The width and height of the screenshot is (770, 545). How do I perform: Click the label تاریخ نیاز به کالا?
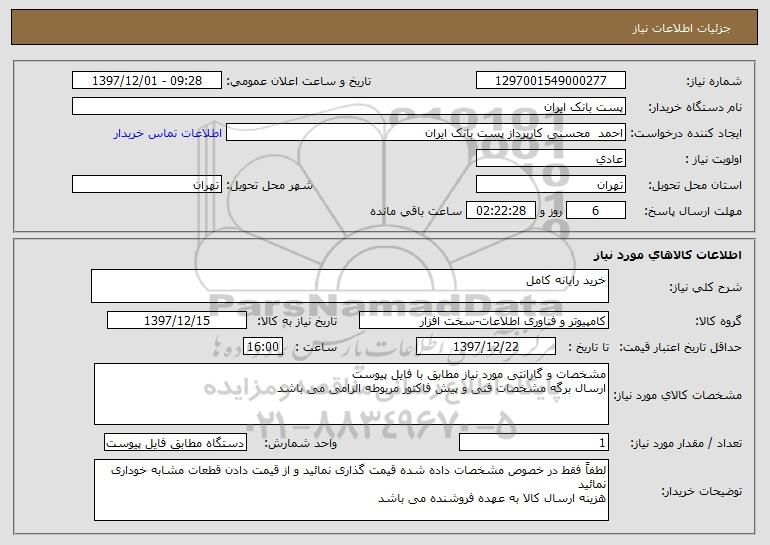(297, 321)
